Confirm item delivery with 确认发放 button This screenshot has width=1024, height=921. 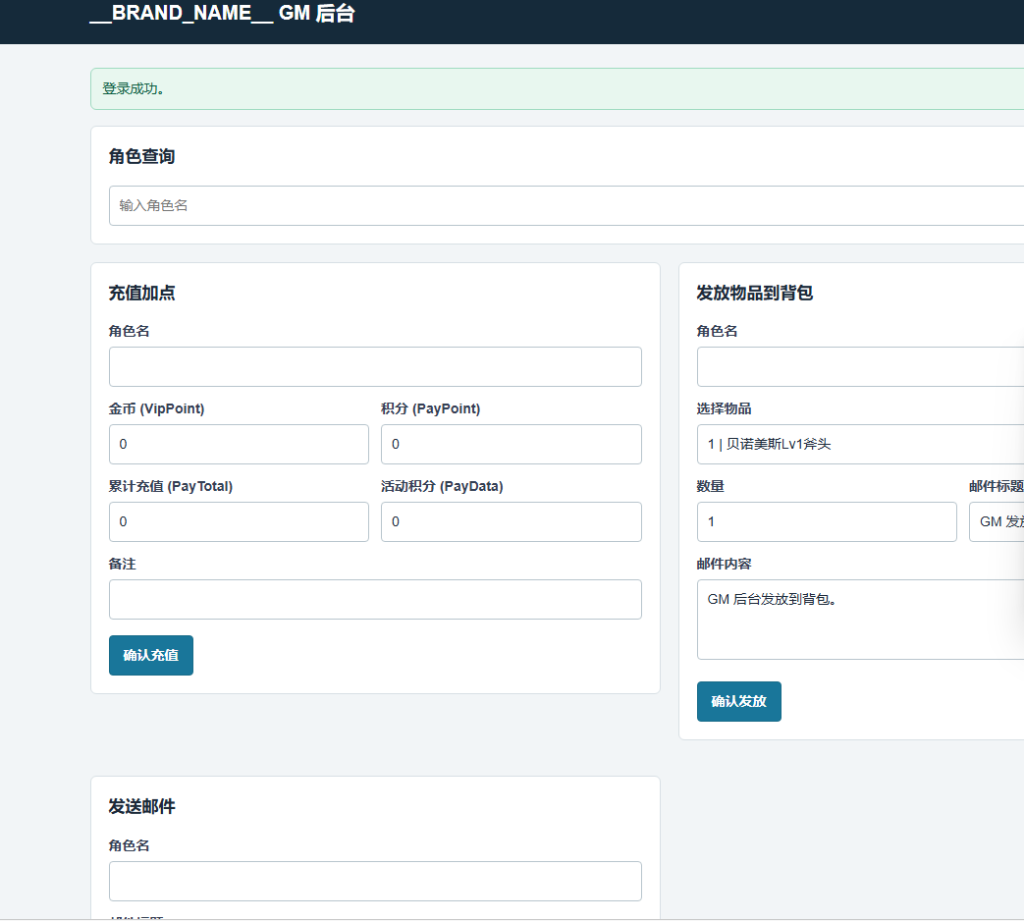pyautogui.click(x=739, y=702)
